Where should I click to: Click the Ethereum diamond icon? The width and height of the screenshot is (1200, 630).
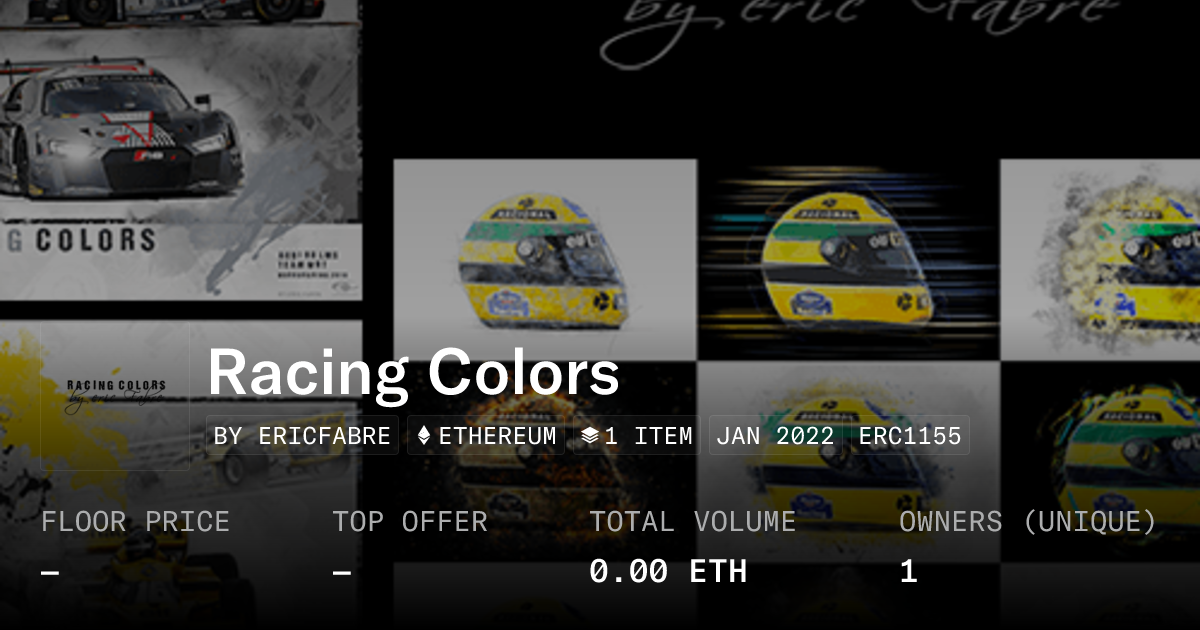pos(424,436)
